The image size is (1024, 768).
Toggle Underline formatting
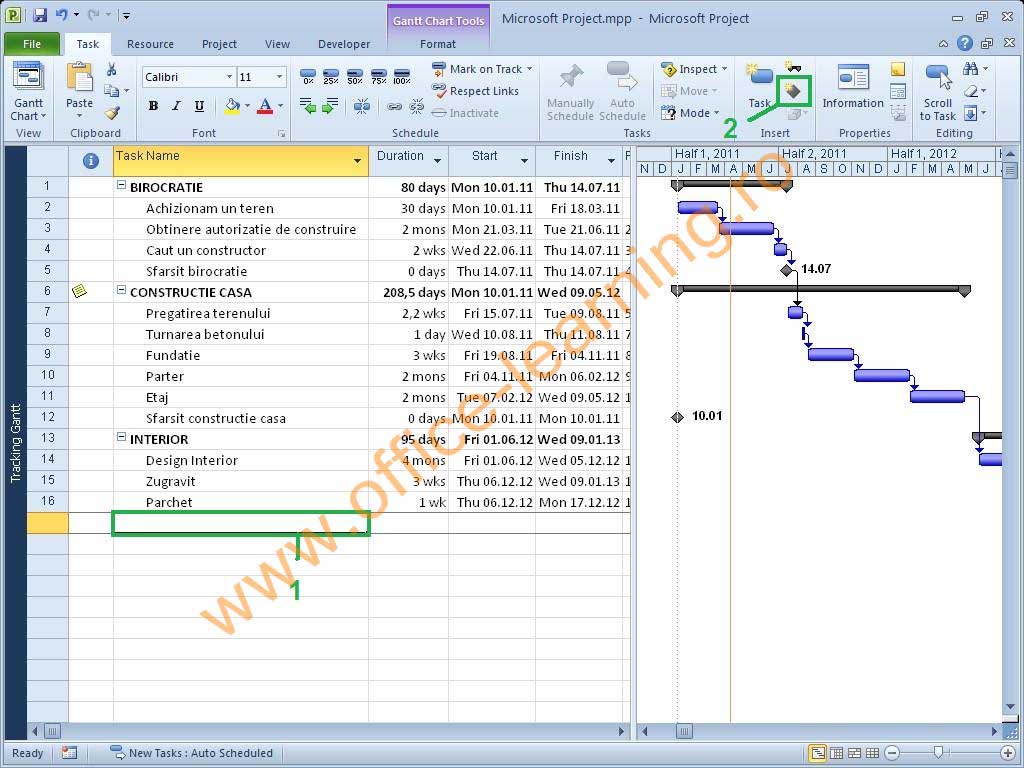[199, 106]
